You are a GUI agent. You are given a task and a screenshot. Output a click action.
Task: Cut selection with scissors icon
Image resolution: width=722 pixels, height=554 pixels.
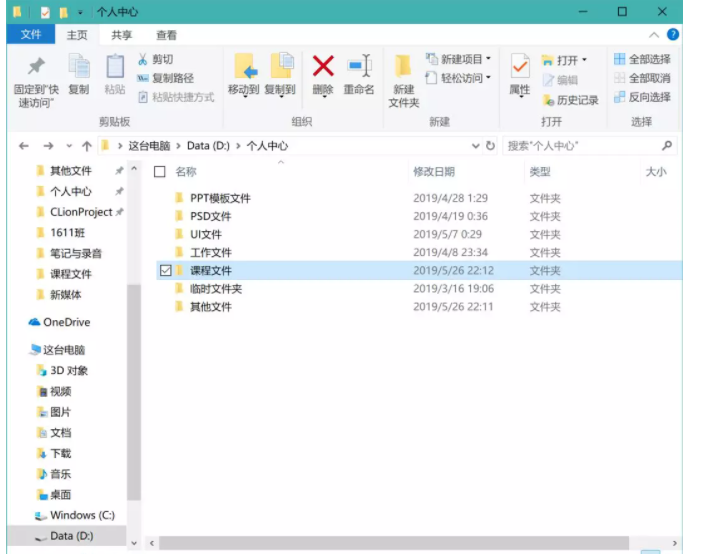pyautogui.click(x=156, y=59)
